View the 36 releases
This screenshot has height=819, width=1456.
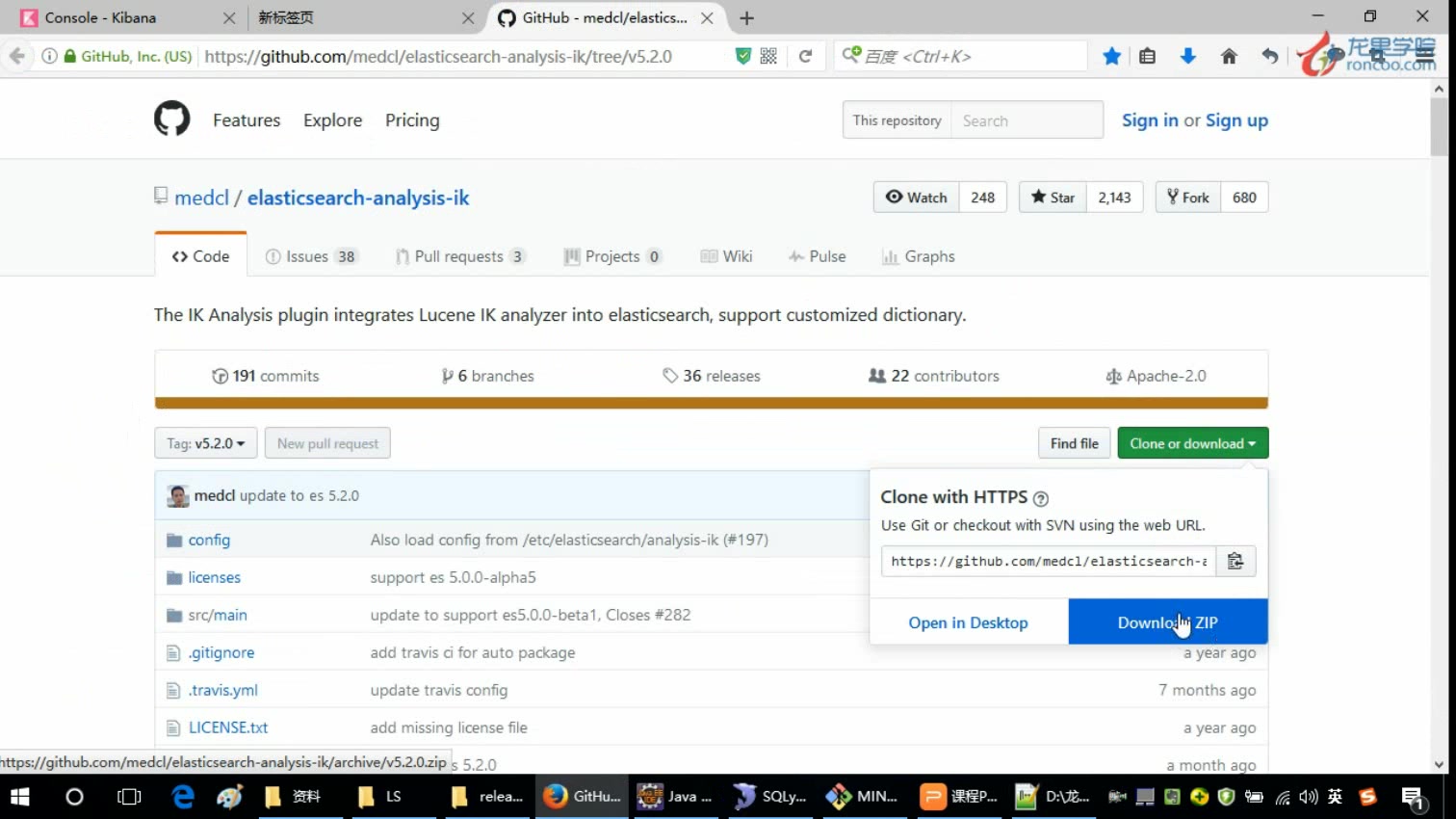pyautogui.click(x=712, y=376)
